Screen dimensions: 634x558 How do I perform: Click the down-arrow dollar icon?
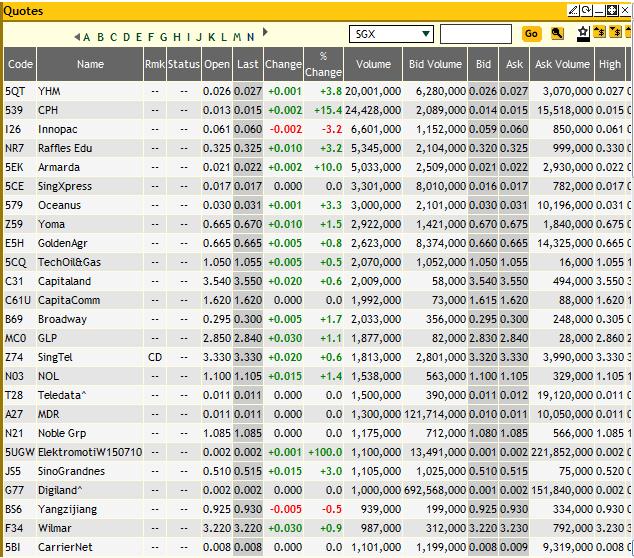point(615,32)
